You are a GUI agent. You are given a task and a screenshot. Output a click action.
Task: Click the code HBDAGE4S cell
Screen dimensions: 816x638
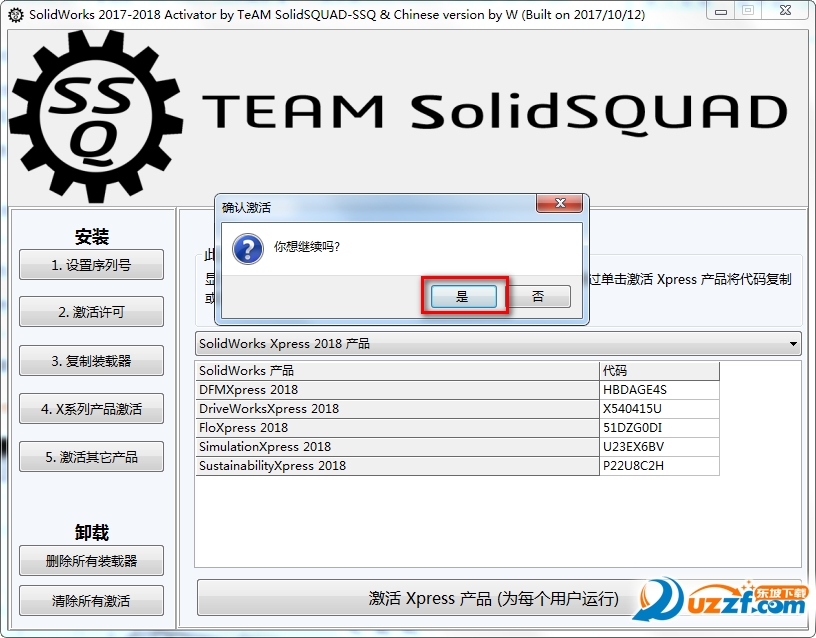pos(659,390)
